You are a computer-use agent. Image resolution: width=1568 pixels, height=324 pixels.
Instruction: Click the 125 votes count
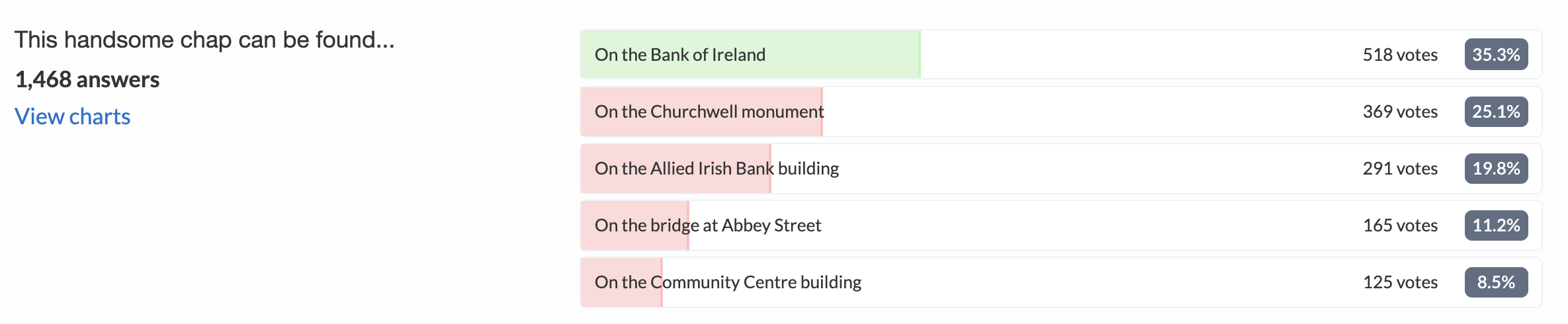point(1400,282)
